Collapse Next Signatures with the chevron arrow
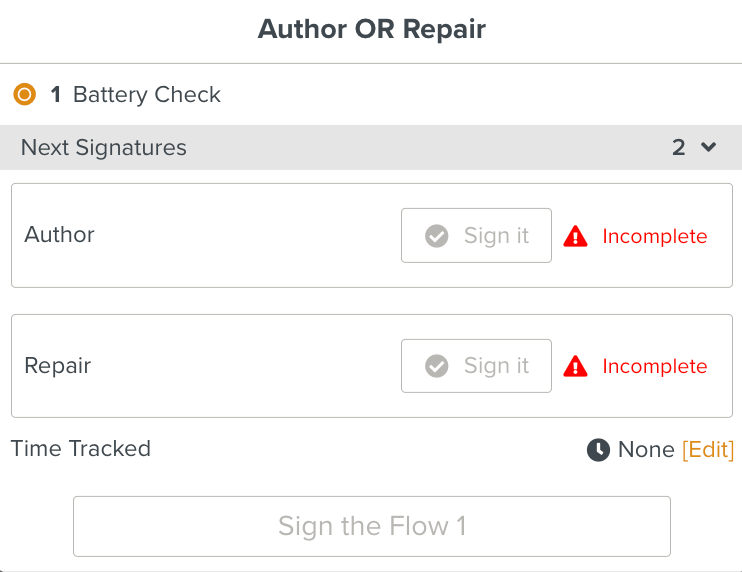 click(x=709, y=147)
